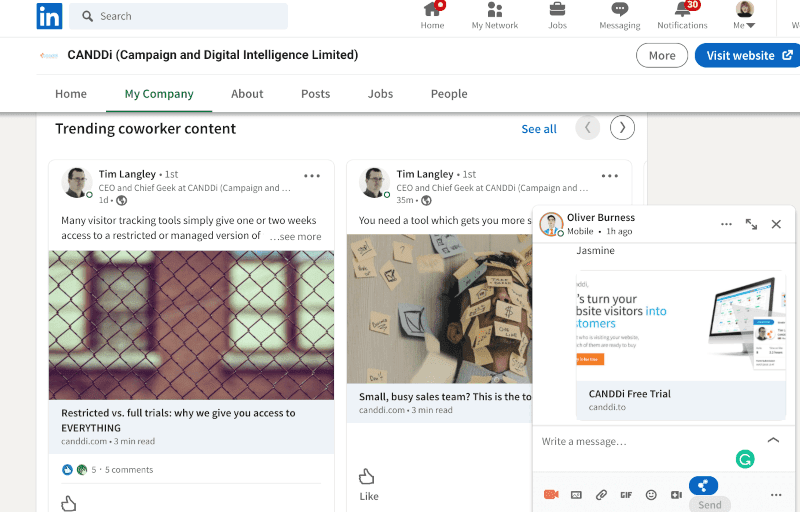The width and height of the screenshot is (800, 512).
Task: Like the first post with thumbs-up icon
Action: [68, 504]
